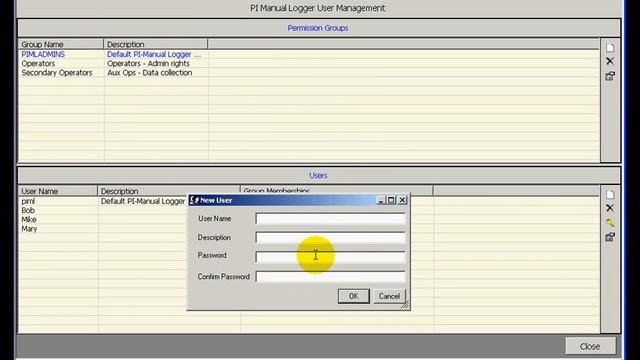Click the delete permission group X icon
The height and width of the screenshot is (360, 640).
[610, 61]
